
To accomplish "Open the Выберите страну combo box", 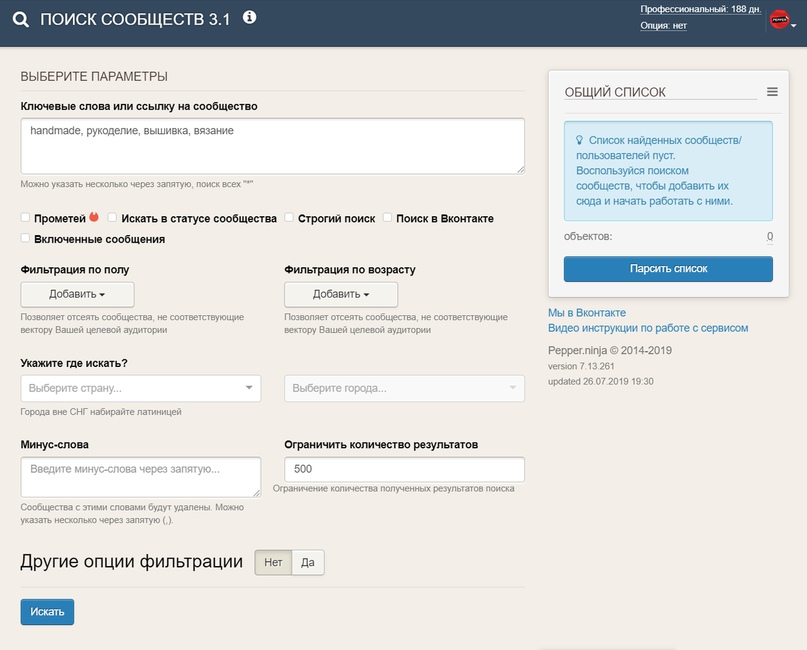I will coord(140,388).
